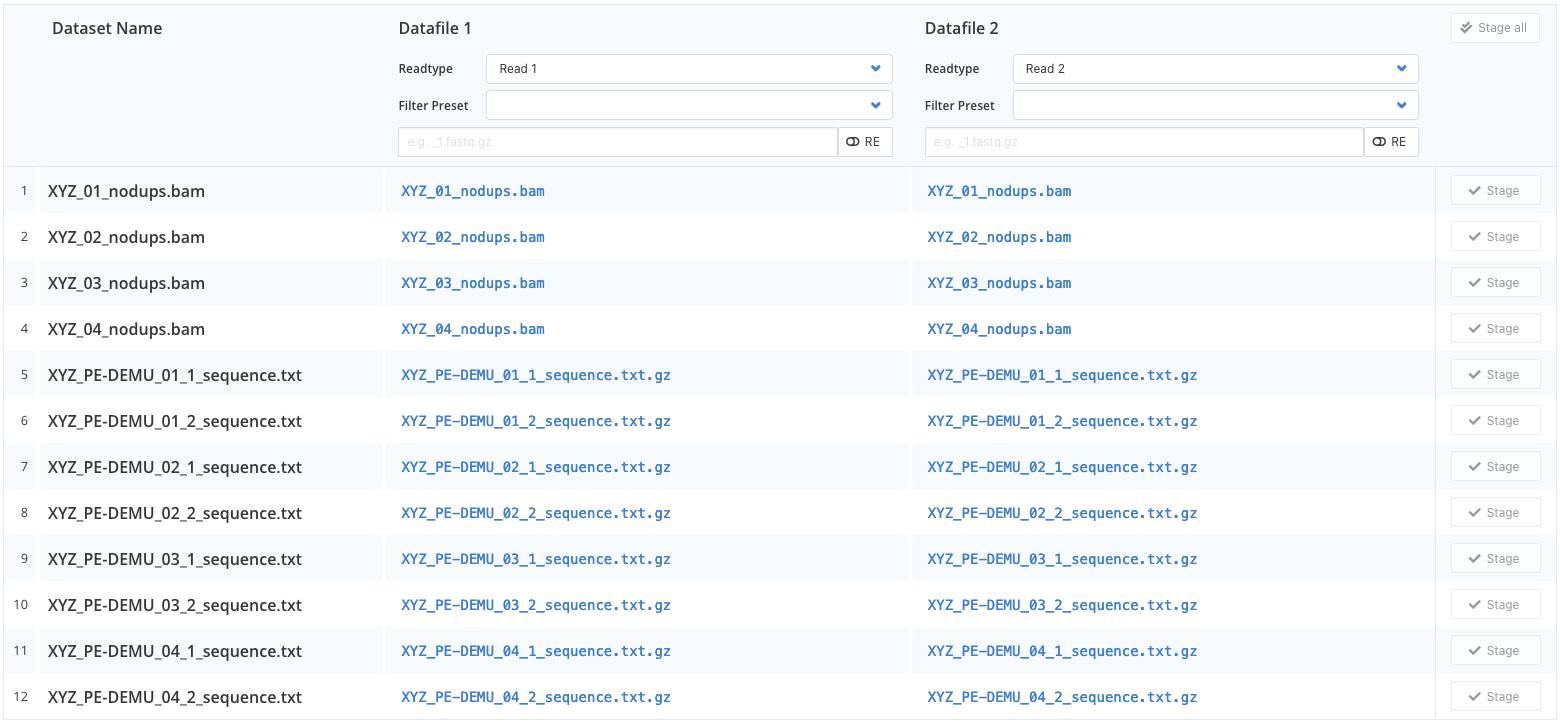Click Datafile 2 link XYZ_PE-DEMU_04_2_sequence.txt.gz
This screenshot has height=725, width=1560.
click(1062, 697)
